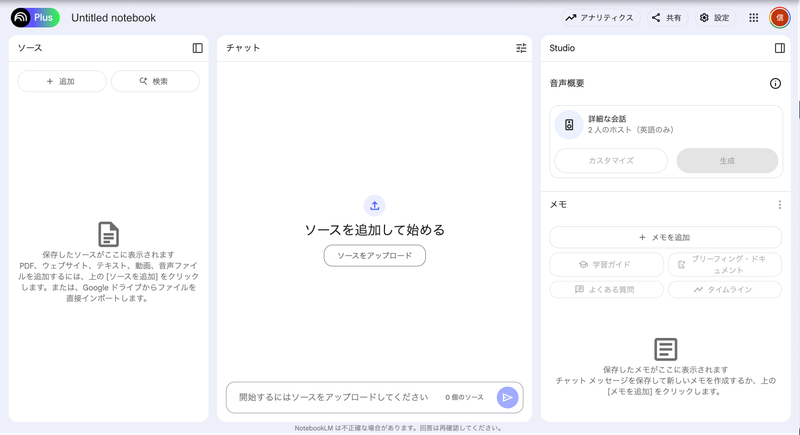Open the メモ three-dot options menu
The width and height of the screenshot is (800, 435).
pos(780,205)
